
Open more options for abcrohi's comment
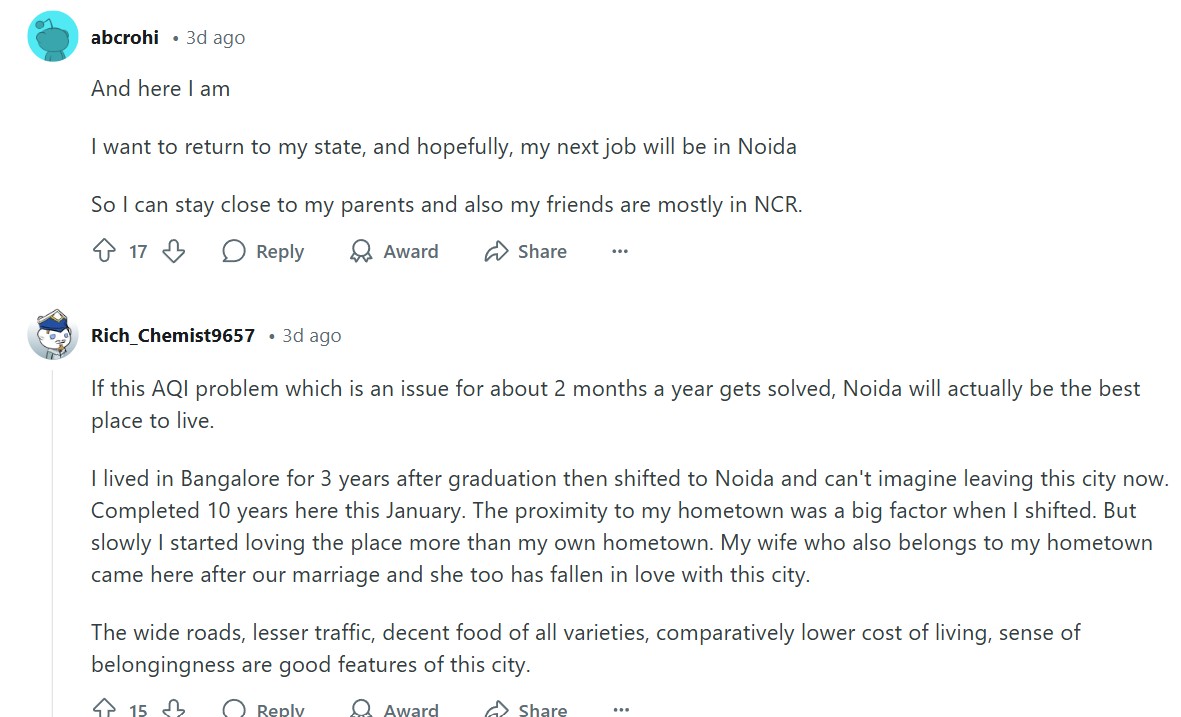(x=620, y=251)
